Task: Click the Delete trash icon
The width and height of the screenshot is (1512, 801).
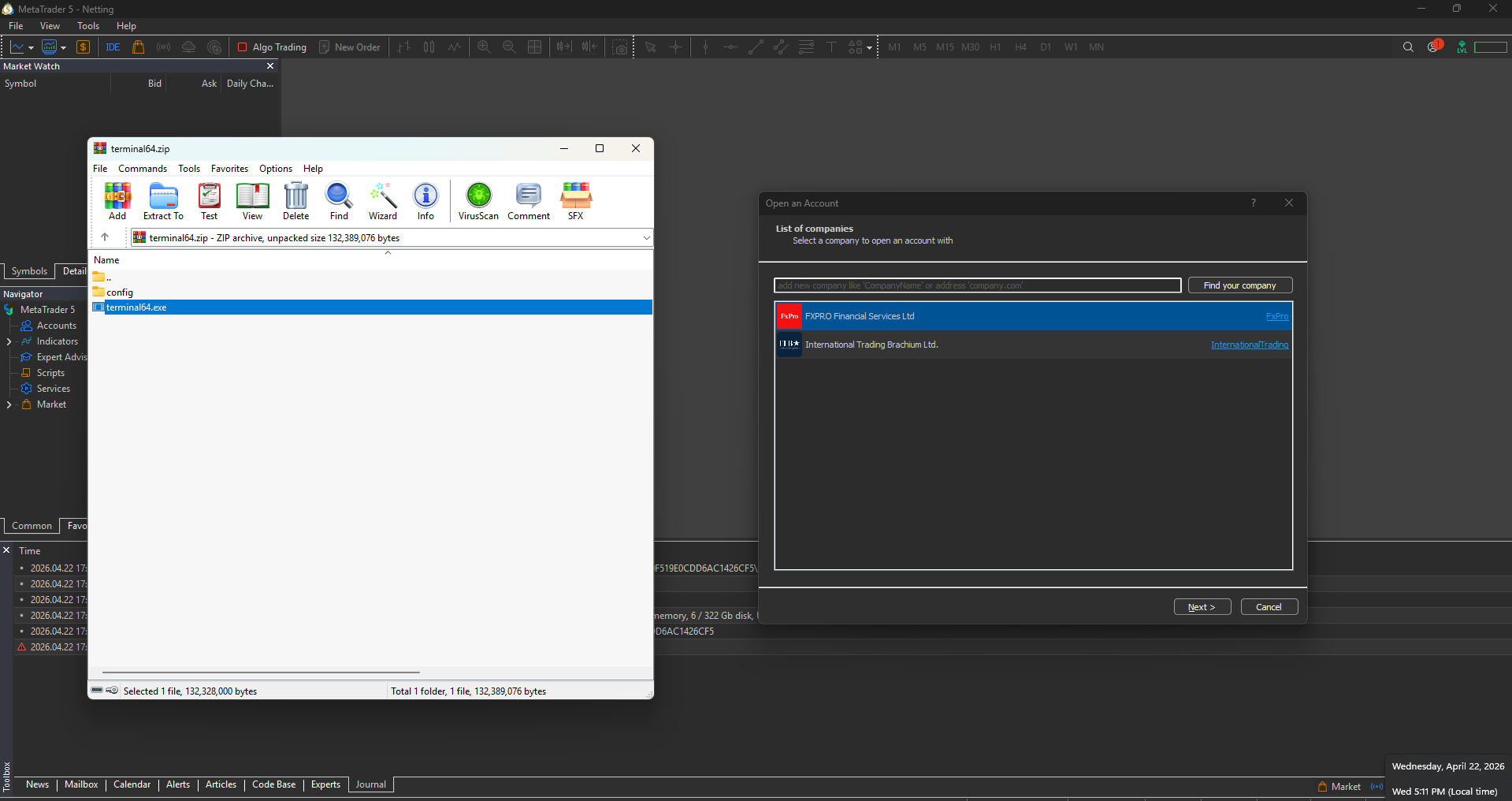Action: (x=295, y=201)
